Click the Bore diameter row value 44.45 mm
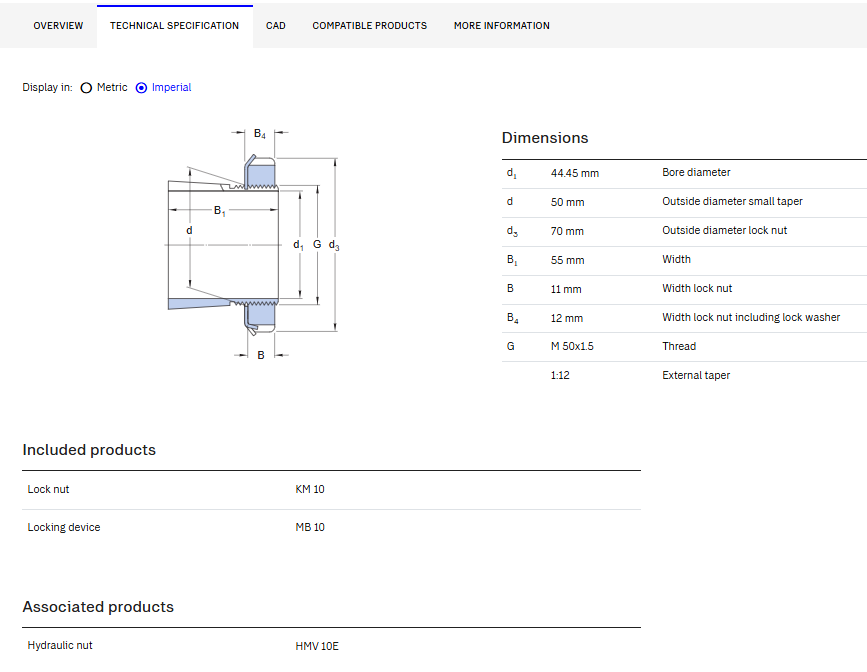 [574, 173]
